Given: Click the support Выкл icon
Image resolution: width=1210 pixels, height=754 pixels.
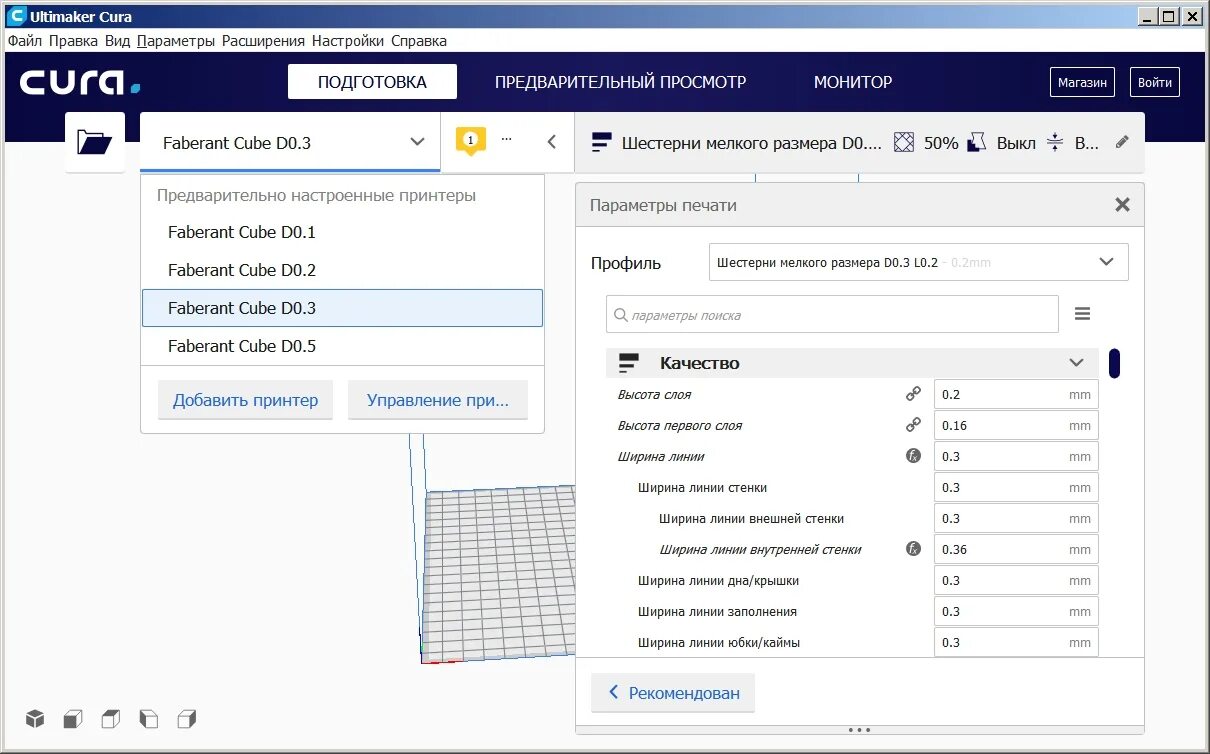Looking at the screenshot, I should click(x=977, y=142).
